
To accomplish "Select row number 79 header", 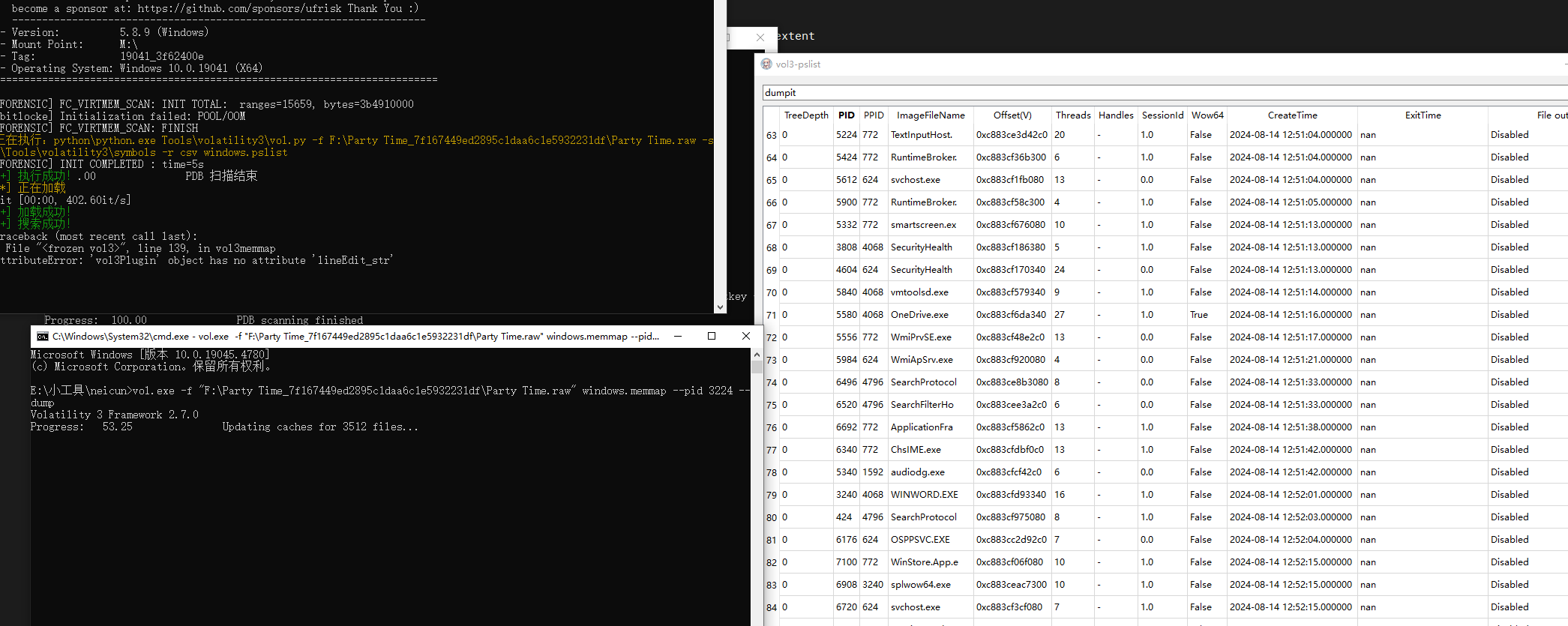I will click(x=772, y=496).
